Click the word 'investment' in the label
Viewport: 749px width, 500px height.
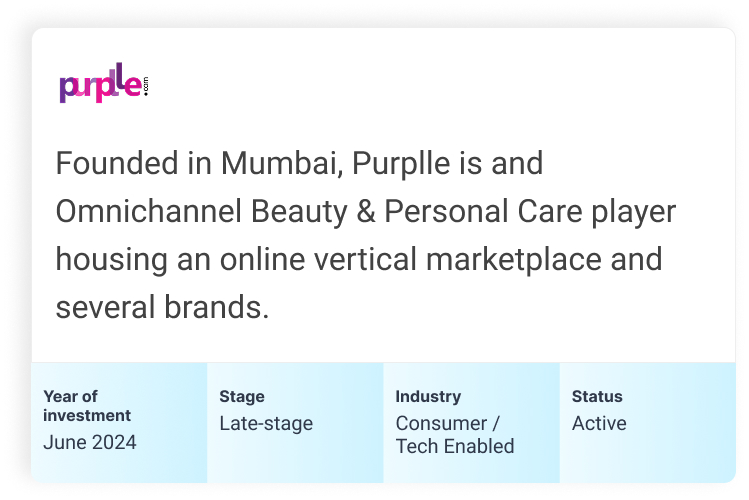87,415
